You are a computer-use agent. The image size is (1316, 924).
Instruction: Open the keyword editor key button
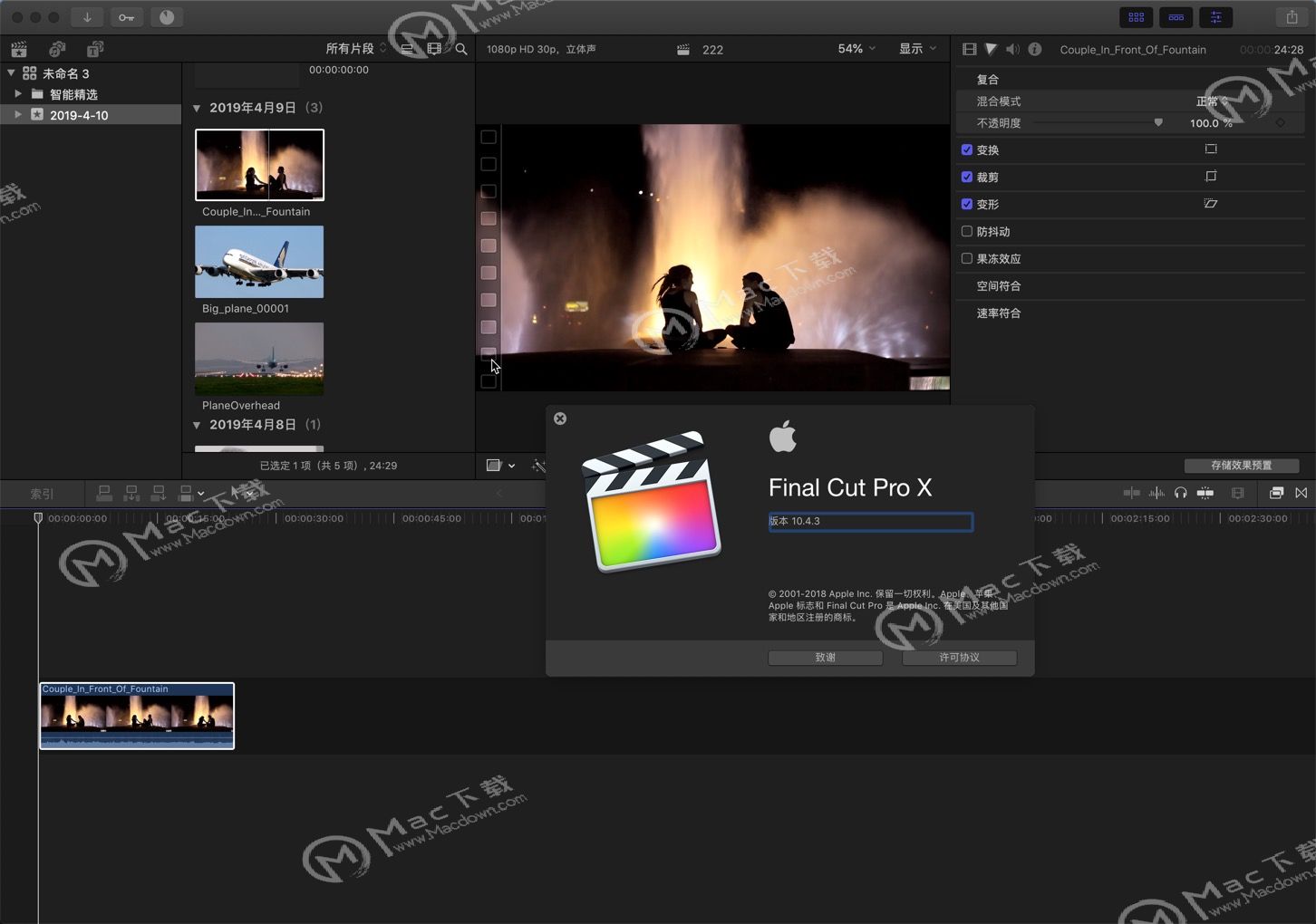click(x=126, y=17)
